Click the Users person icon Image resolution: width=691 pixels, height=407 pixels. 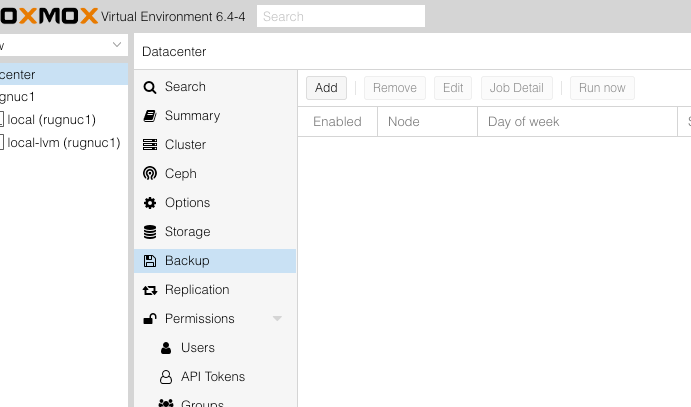166,348
